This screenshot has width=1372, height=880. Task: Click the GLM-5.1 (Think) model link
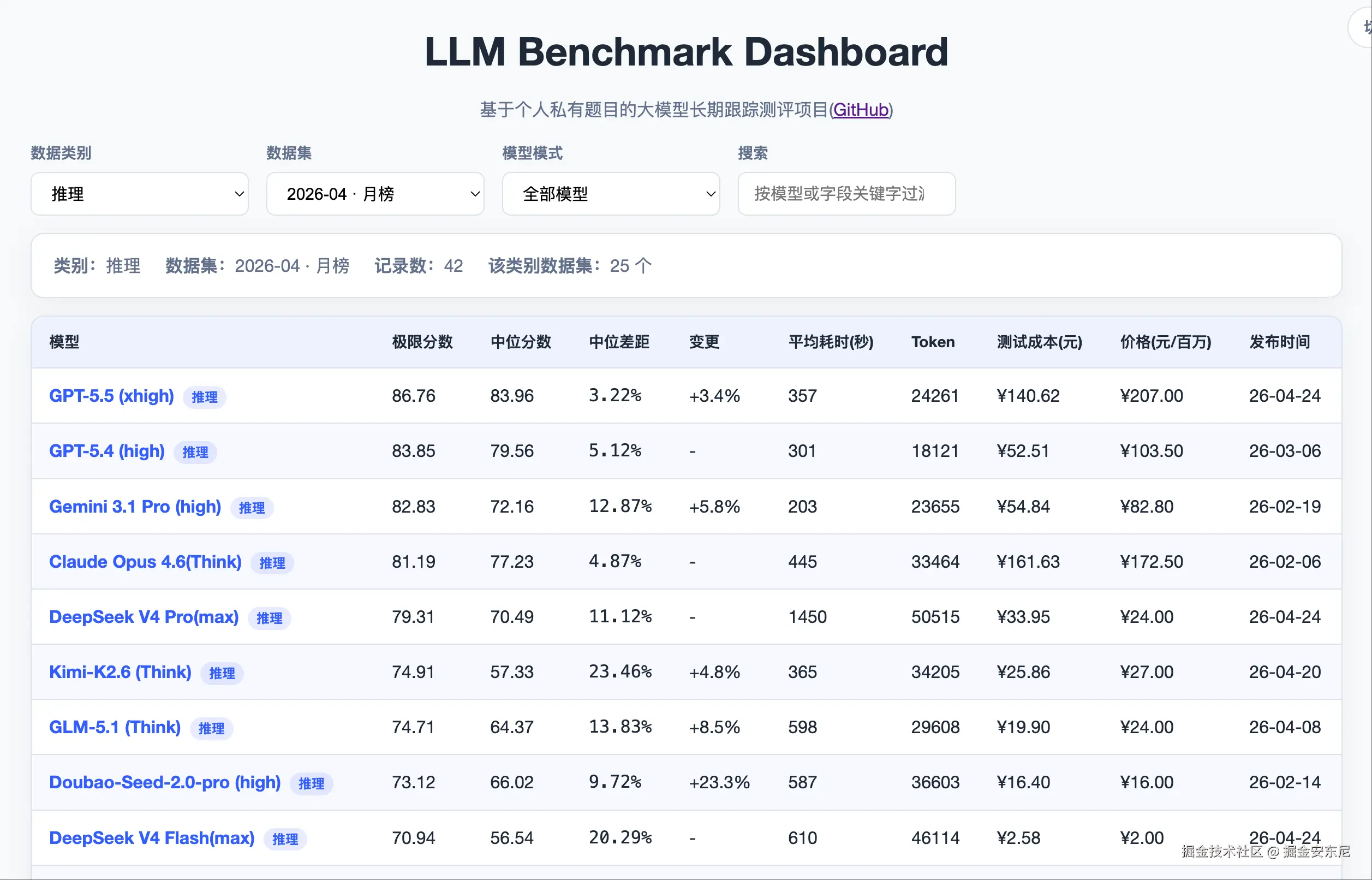pyautogui.click(x=115, y=728)
